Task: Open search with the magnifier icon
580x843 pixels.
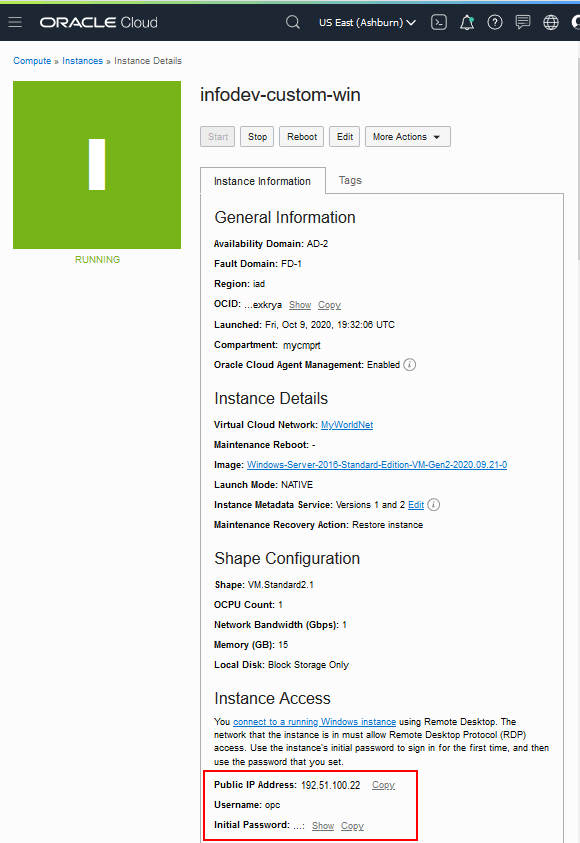Action: click(x=292, y=21)
